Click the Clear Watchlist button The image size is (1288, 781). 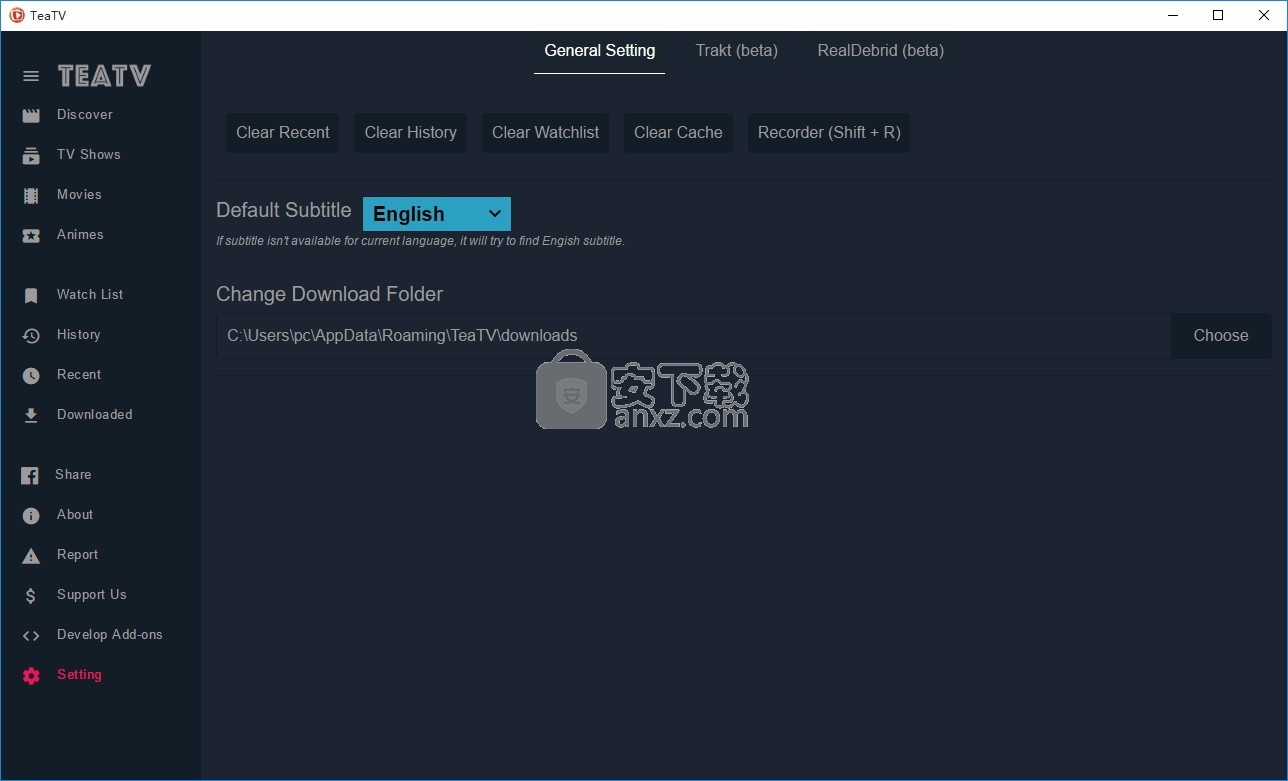[x=546, y=133]
